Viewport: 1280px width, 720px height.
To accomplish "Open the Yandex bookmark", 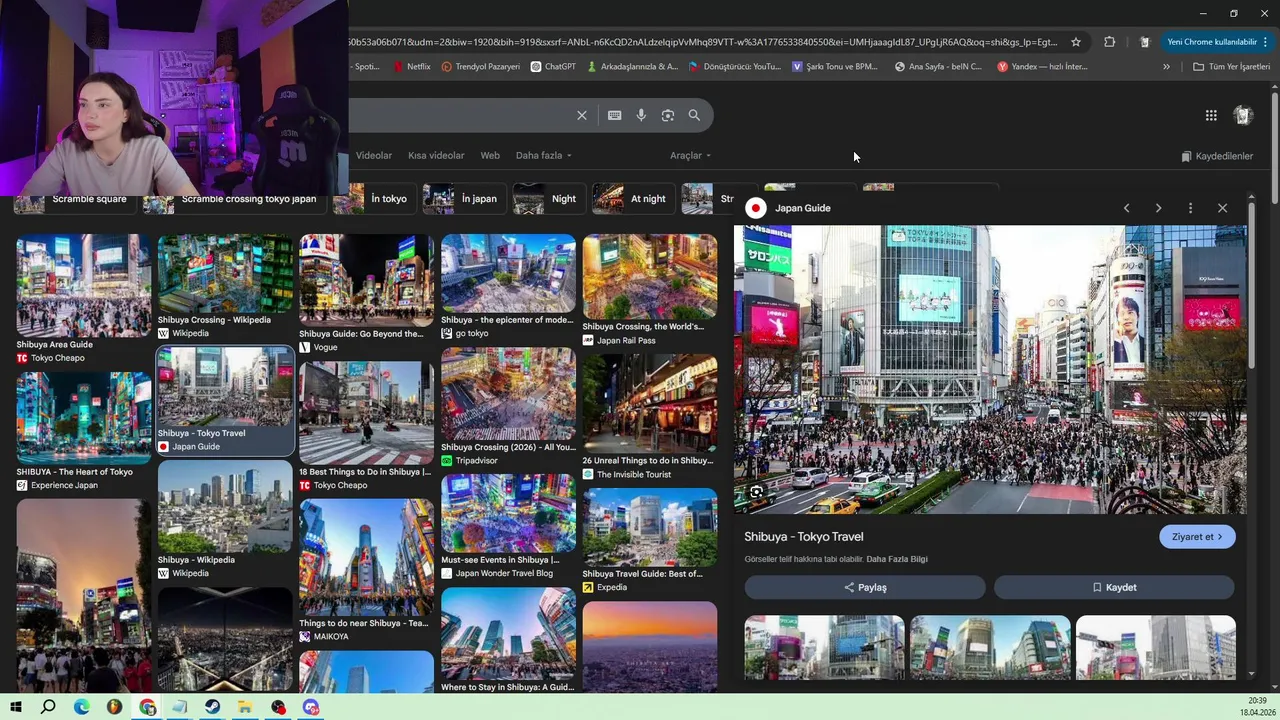I will [x=1042, y=67].
